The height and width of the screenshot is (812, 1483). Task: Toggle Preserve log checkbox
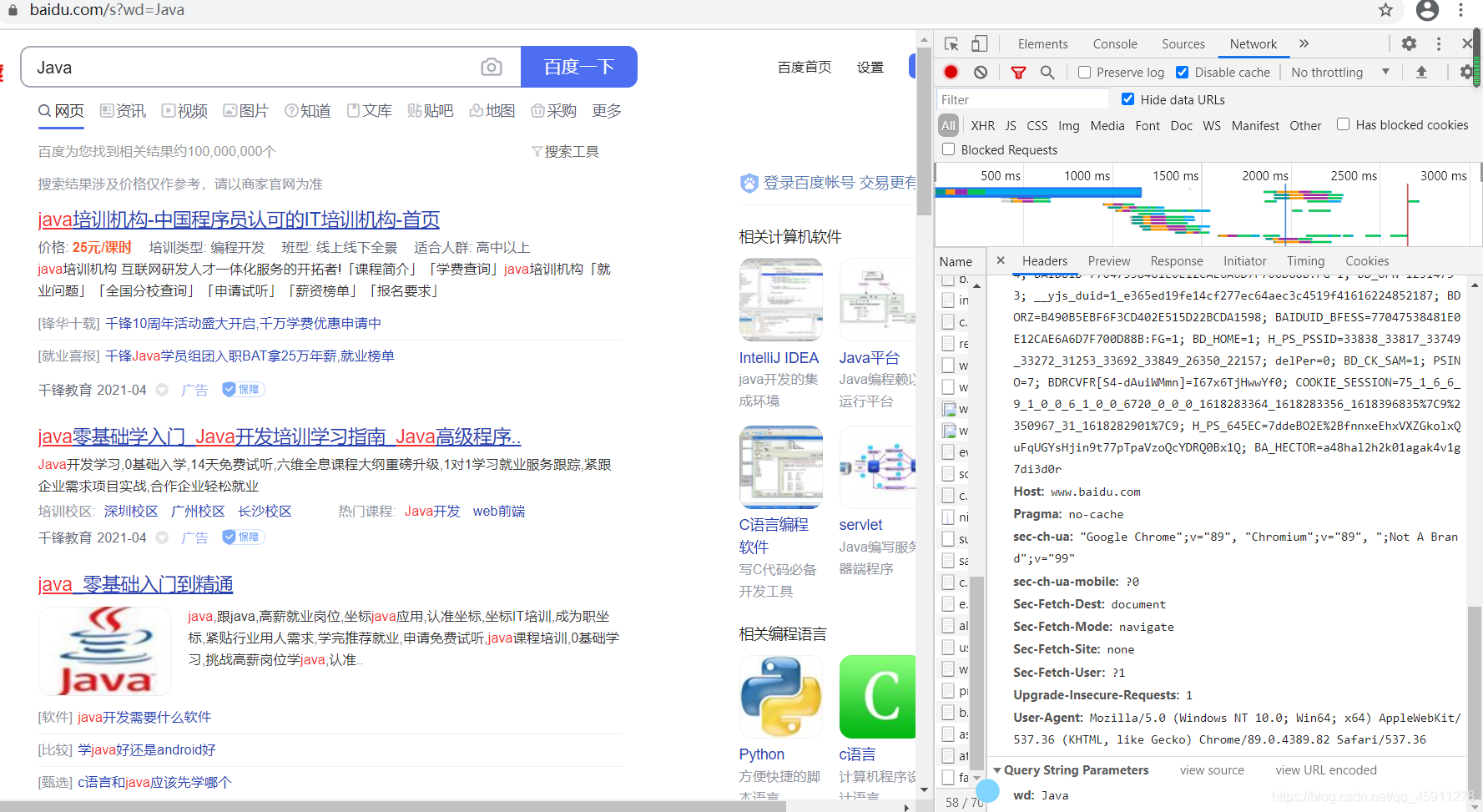(x=1084, y=73)
